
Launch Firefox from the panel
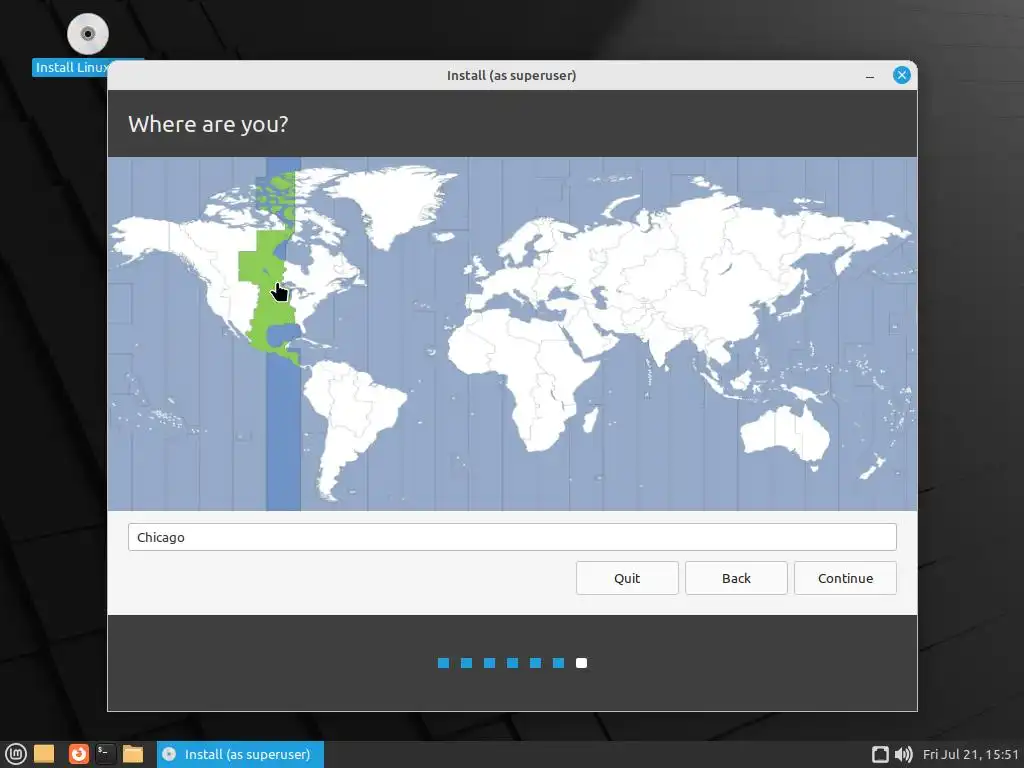point(79,754)
